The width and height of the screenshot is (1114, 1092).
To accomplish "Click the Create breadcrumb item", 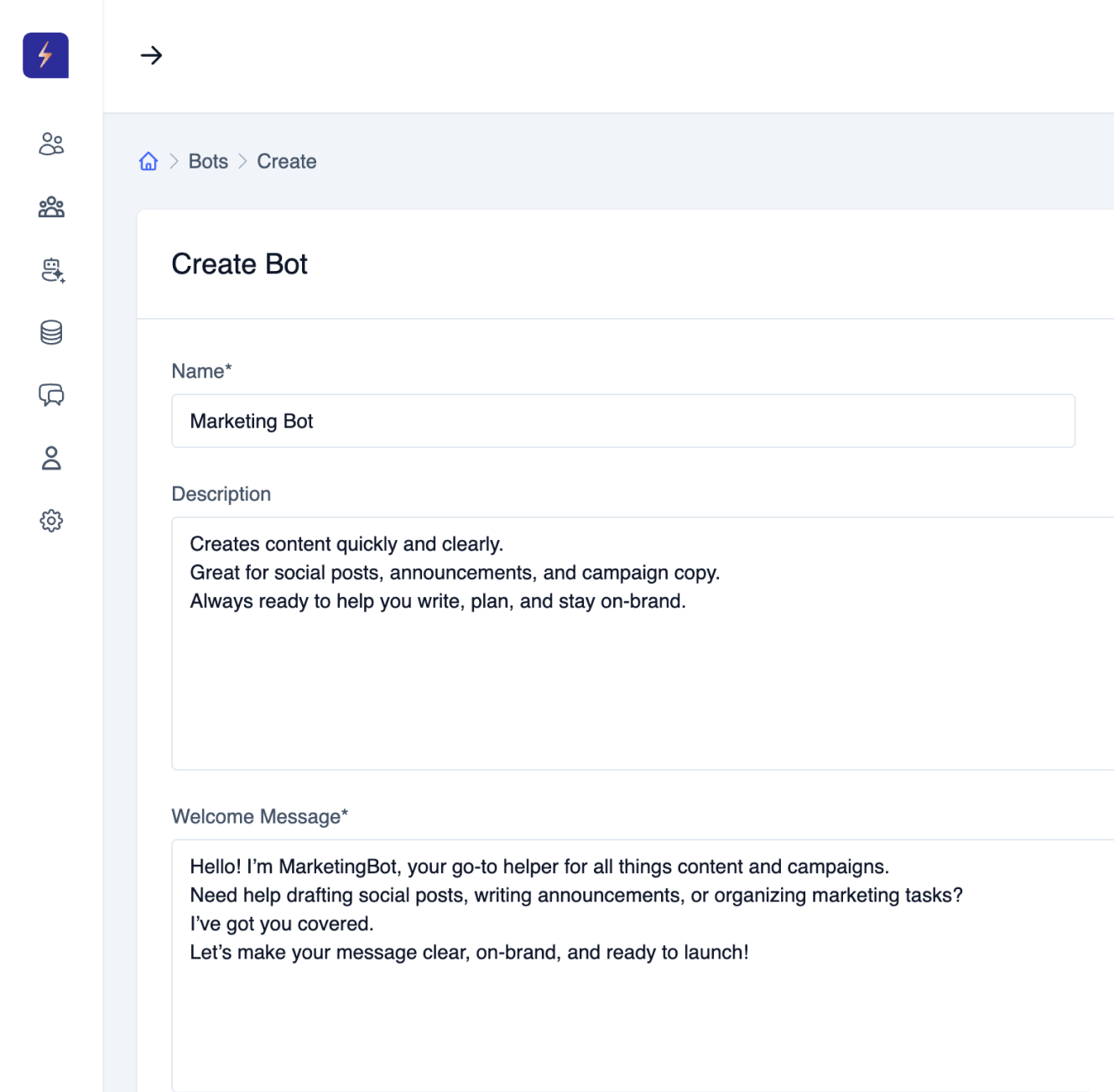I will [286, 161].
